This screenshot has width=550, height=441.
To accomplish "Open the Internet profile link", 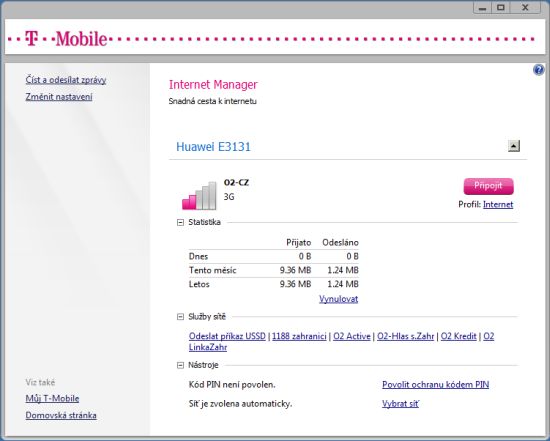I will pyautogui.click(x=498, y=205).
